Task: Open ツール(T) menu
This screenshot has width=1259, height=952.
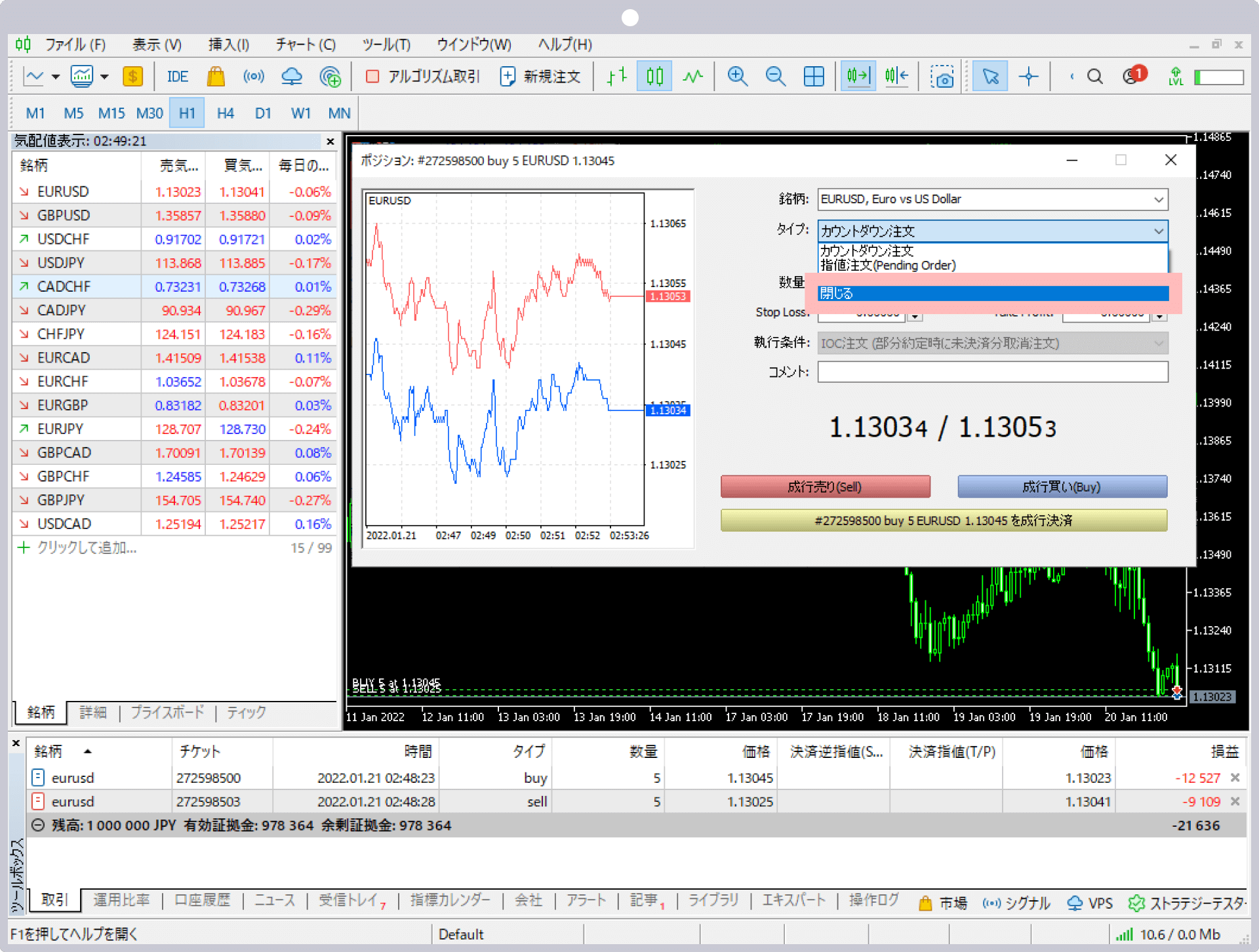Action: (386, 45)
